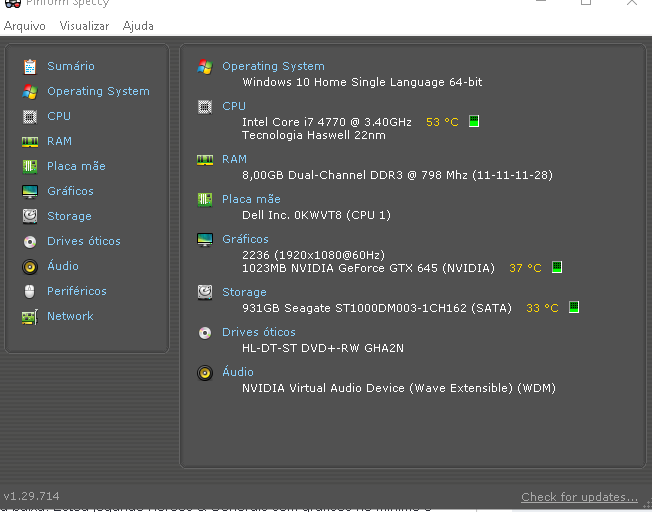652x512 pixels.
Task: Open the Ajuda menu
Action: [x=138, y=26]
